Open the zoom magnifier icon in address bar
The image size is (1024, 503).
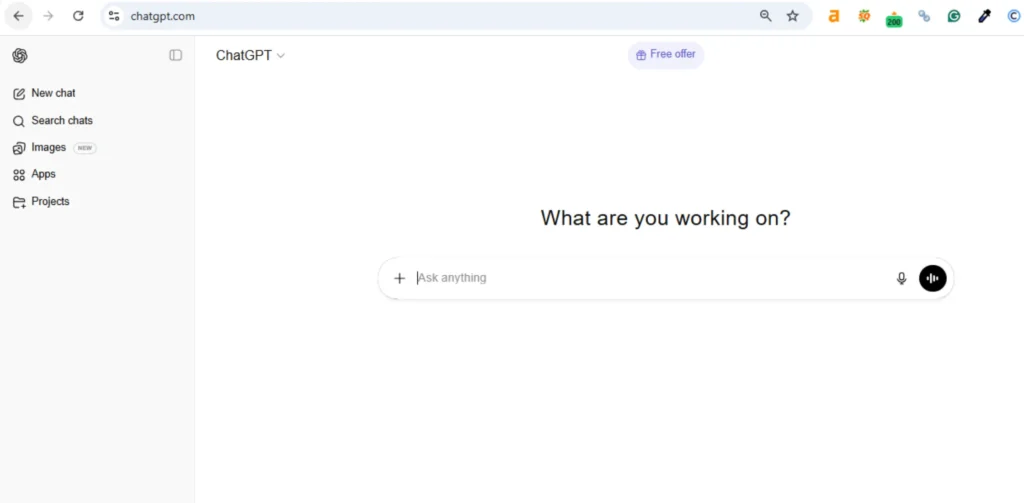pos(765,16)
